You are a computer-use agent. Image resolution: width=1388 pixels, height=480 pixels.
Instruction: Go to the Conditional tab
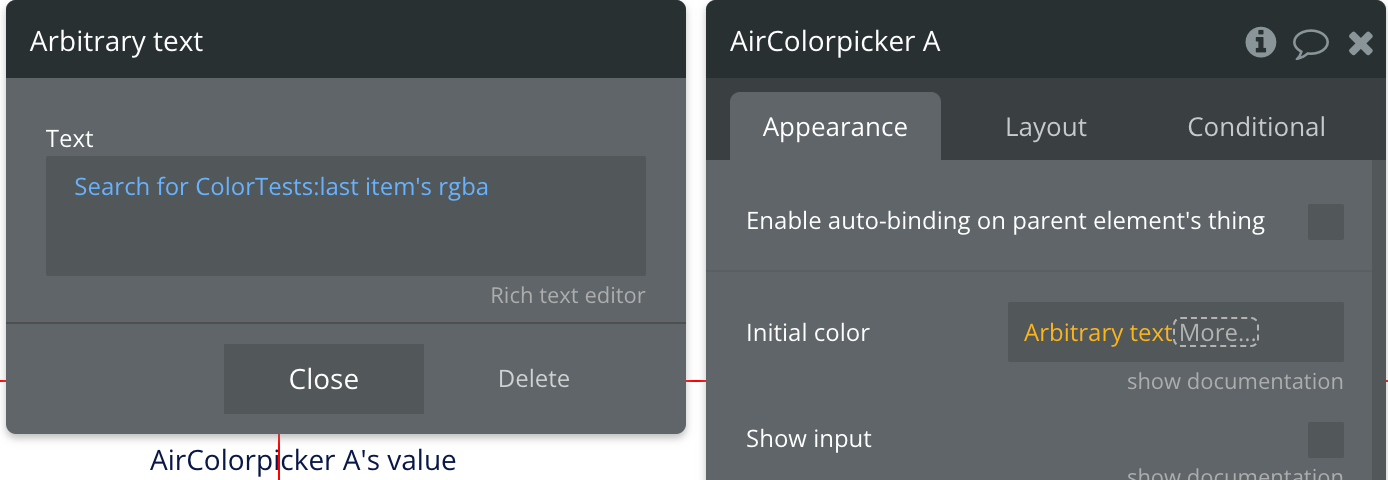pos(1256,127)
